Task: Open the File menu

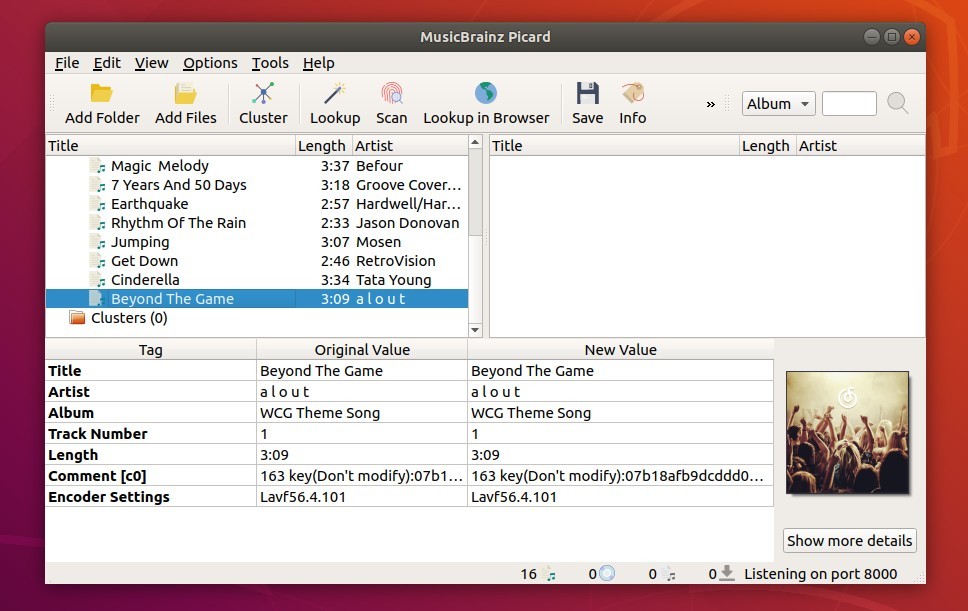Action: (67, 63)
